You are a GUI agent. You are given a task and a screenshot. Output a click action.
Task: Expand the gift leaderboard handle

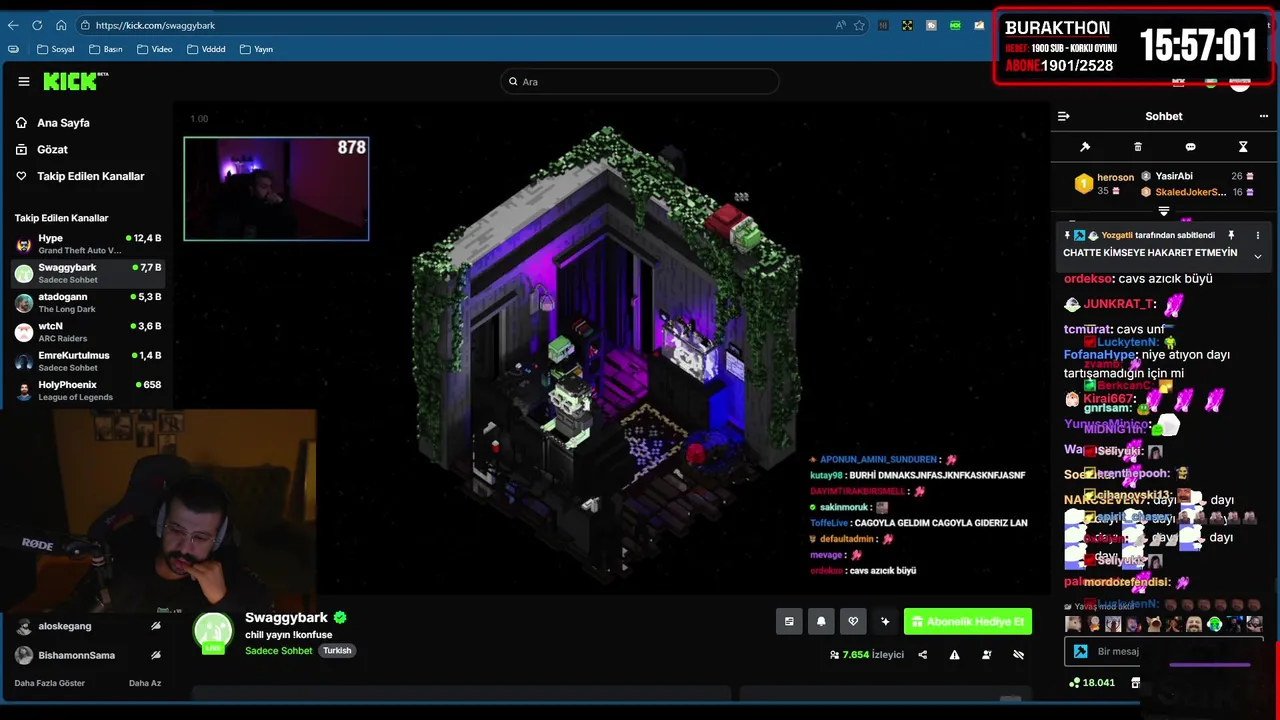pos(1164,211)
